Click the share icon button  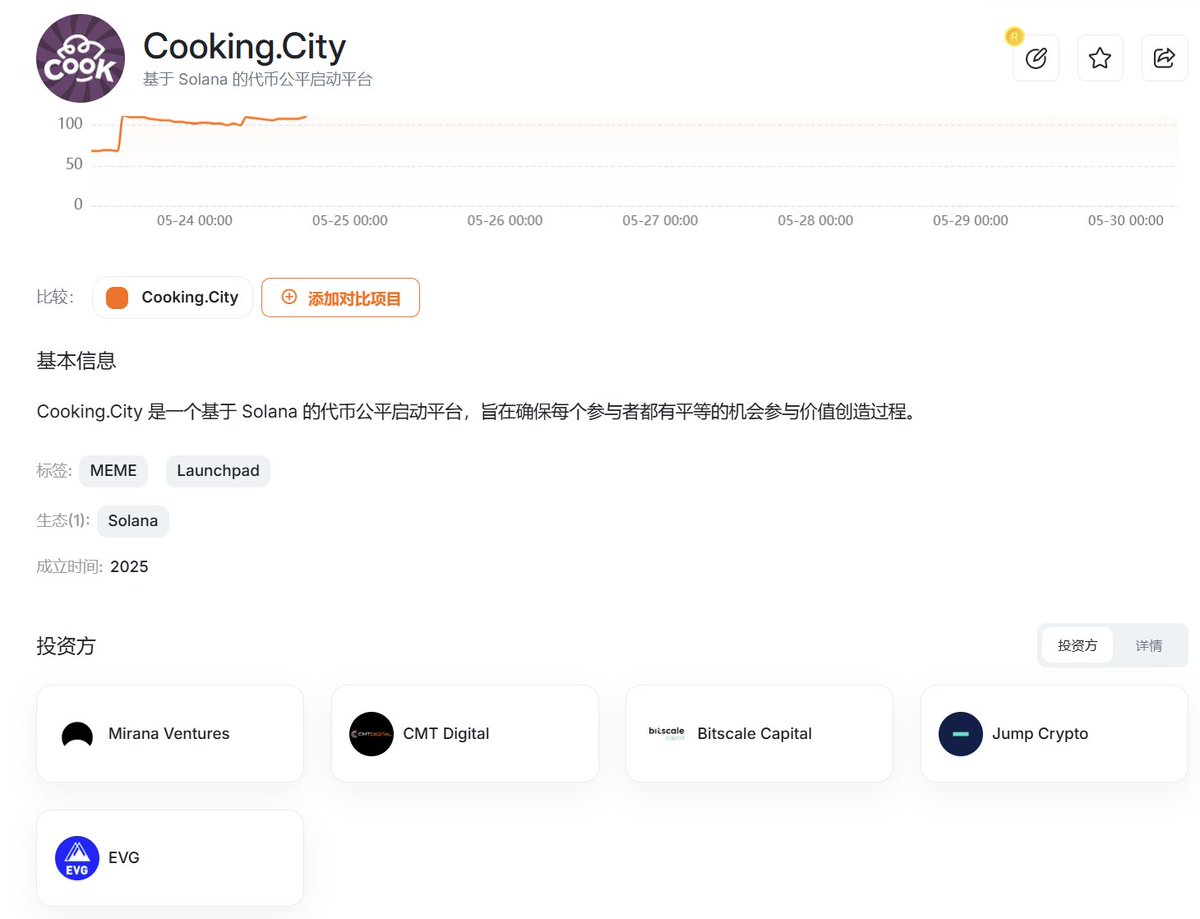1164,58
